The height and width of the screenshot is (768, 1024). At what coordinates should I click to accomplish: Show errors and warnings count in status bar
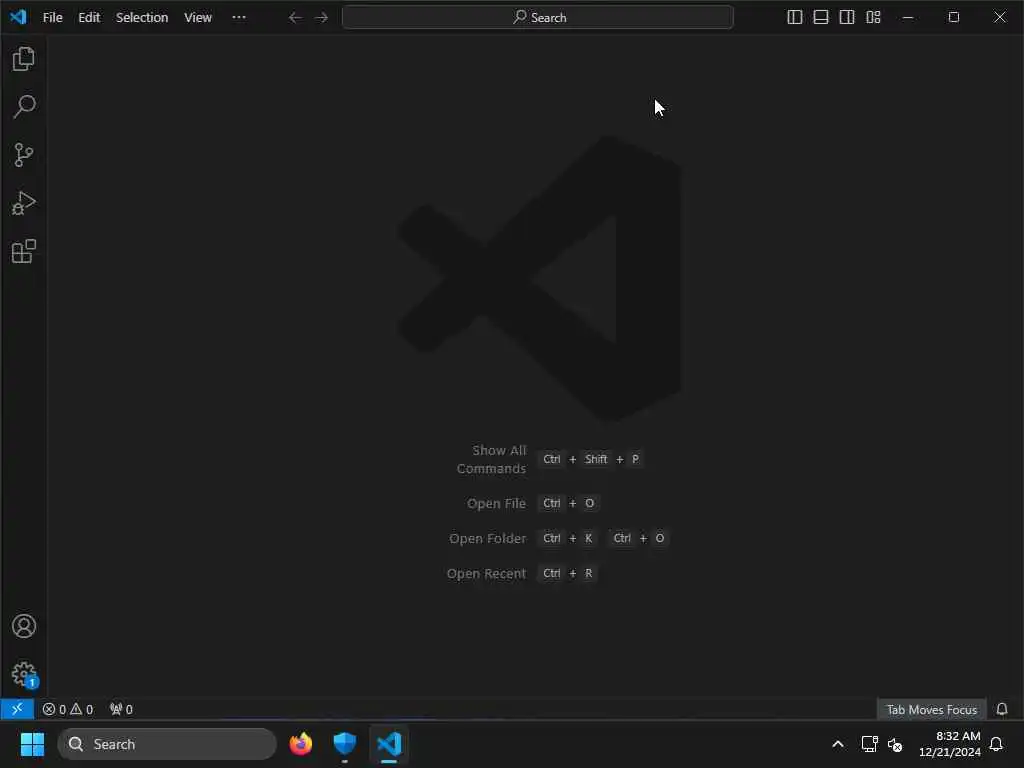68,709
